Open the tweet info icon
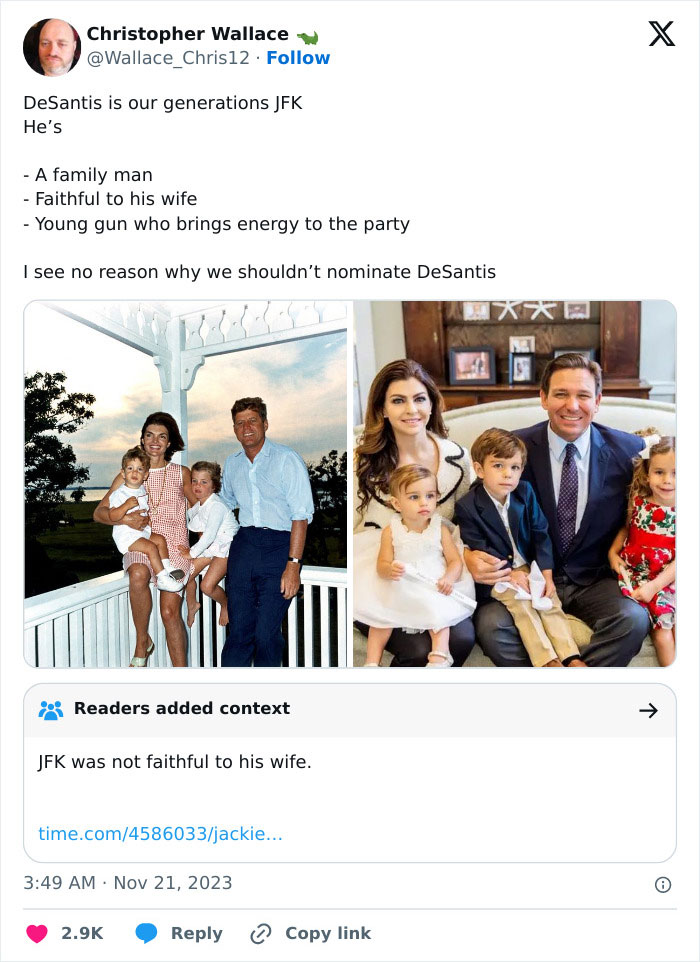This screenshot has height=962, width=700. pyautogui.click(x=662, y=884)
